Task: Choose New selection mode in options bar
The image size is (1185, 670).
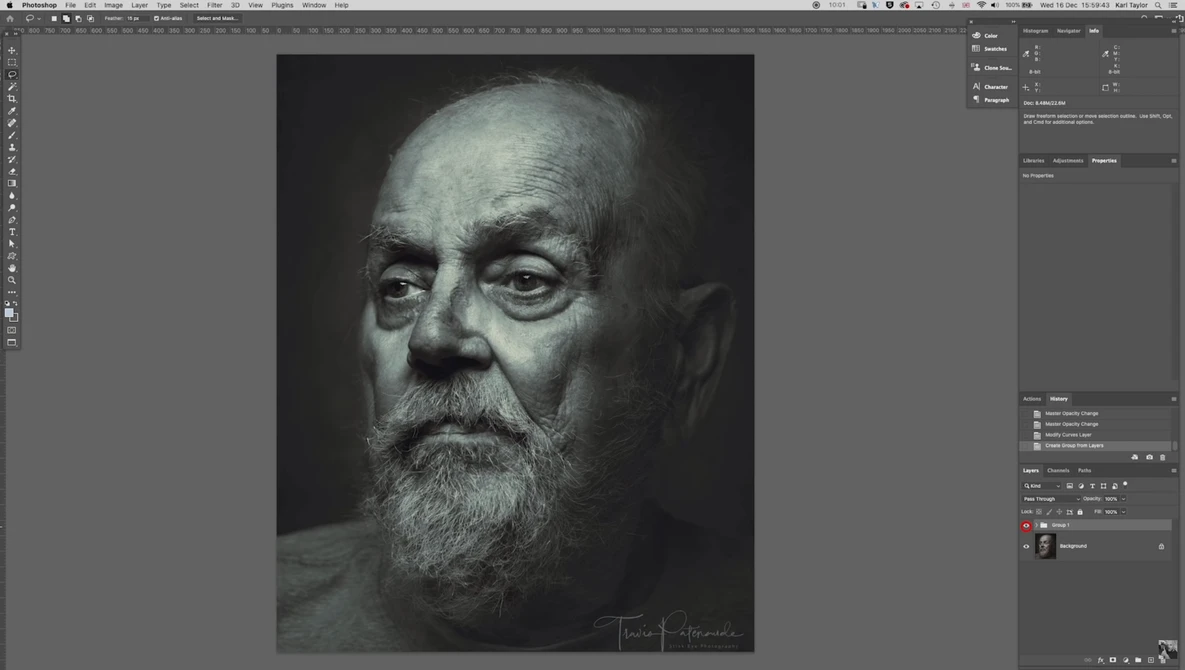Action: tap(54, 18)
